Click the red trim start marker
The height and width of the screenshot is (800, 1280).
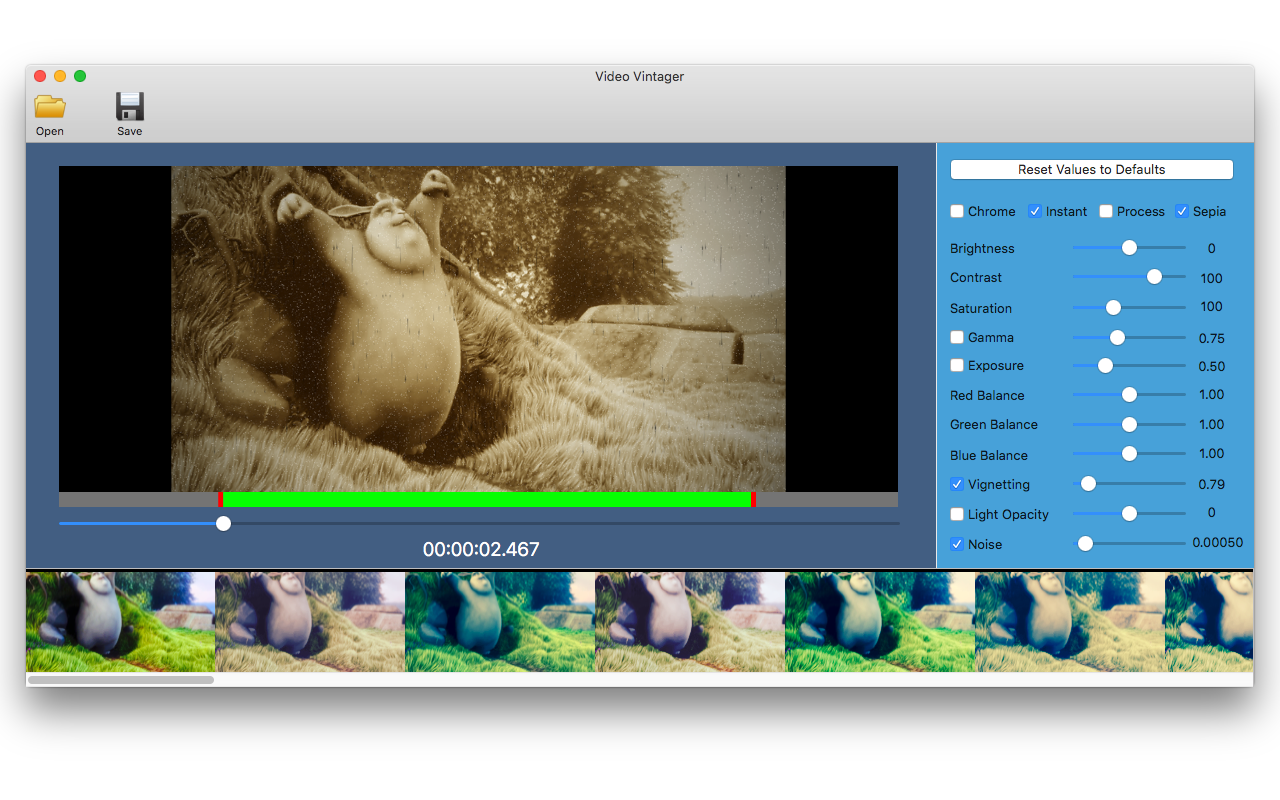pos(220,499)
